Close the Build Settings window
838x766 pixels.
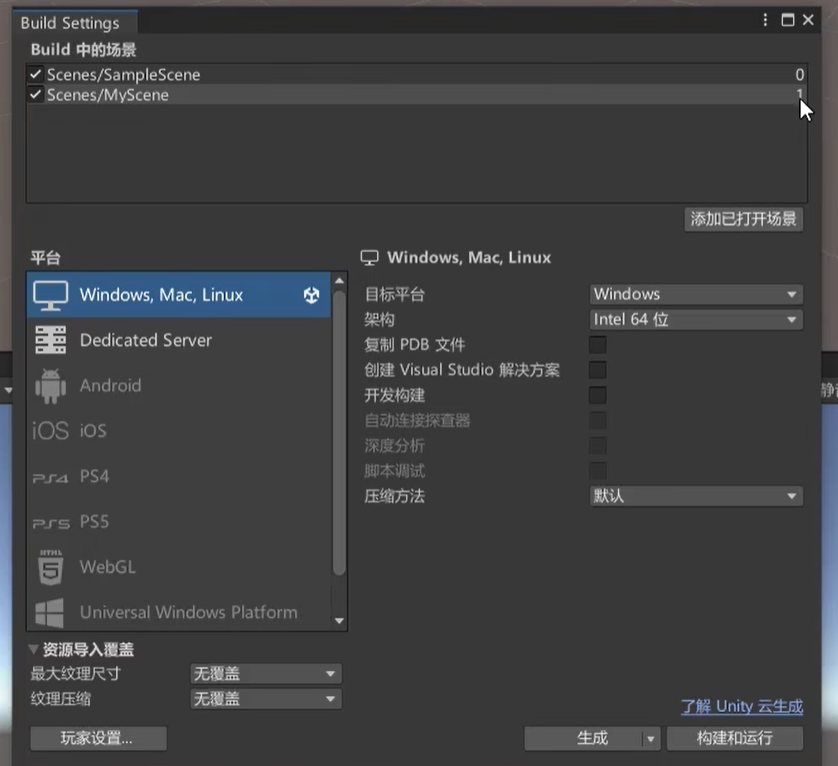(x=808, y=20)
